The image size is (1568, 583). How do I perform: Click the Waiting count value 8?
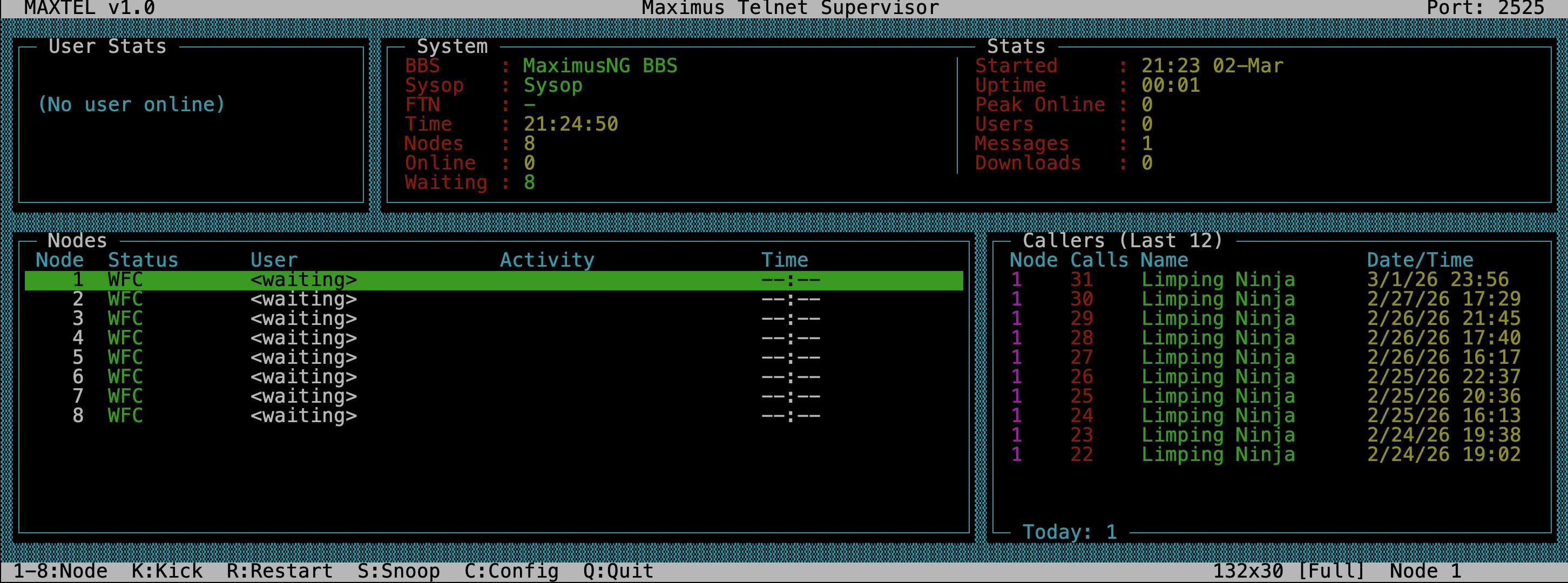(x=530, y=182)
